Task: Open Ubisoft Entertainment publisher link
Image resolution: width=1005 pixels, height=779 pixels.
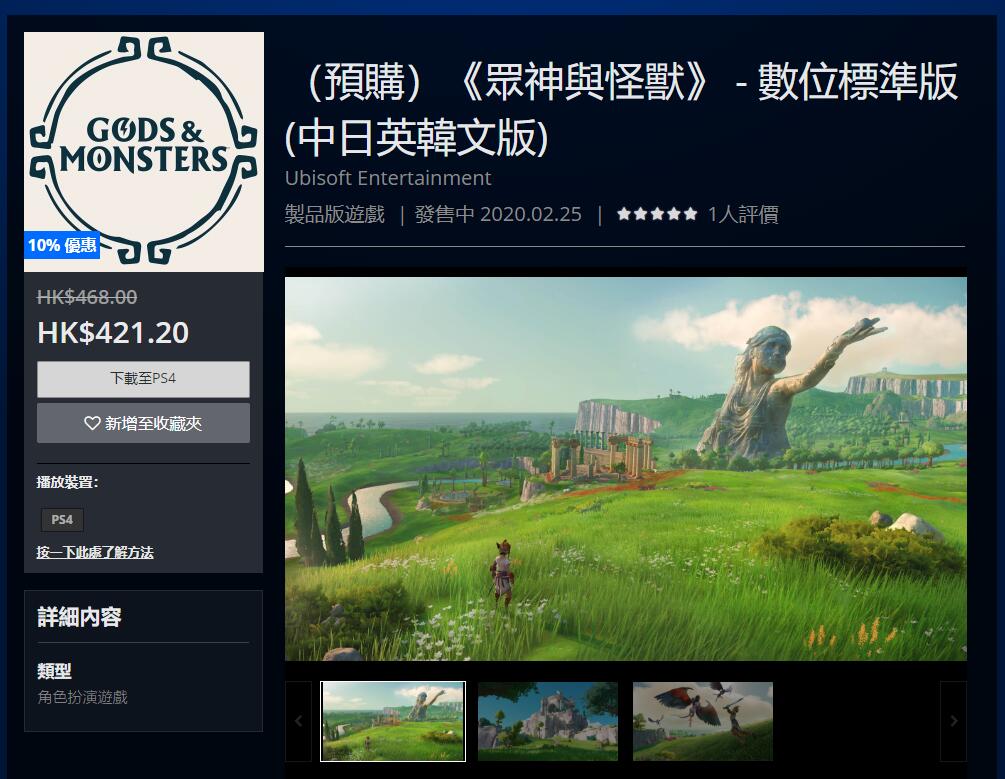Action: pos(388,178)
